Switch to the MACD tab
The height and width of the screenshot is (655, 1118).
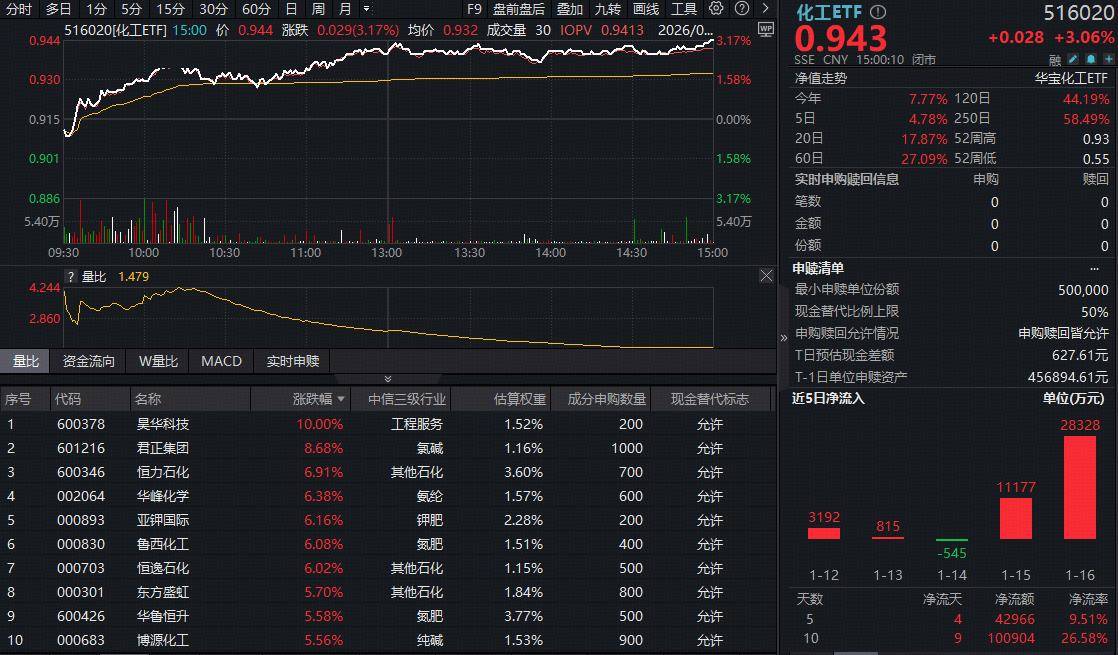pyautogui.click(x=221, y=361)
